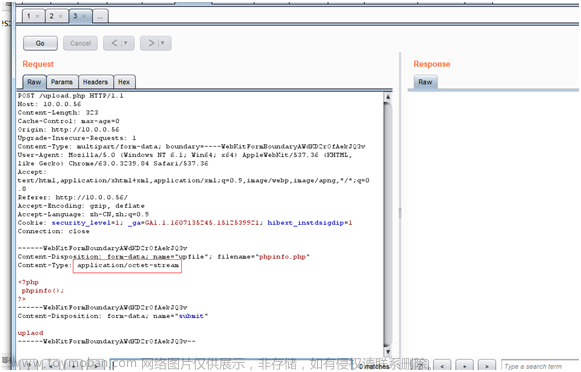Screen dimensions: 581x372
Task: Click the 'Accept-Encoding: gzip, deflate' header
Action: pos(81,206)
